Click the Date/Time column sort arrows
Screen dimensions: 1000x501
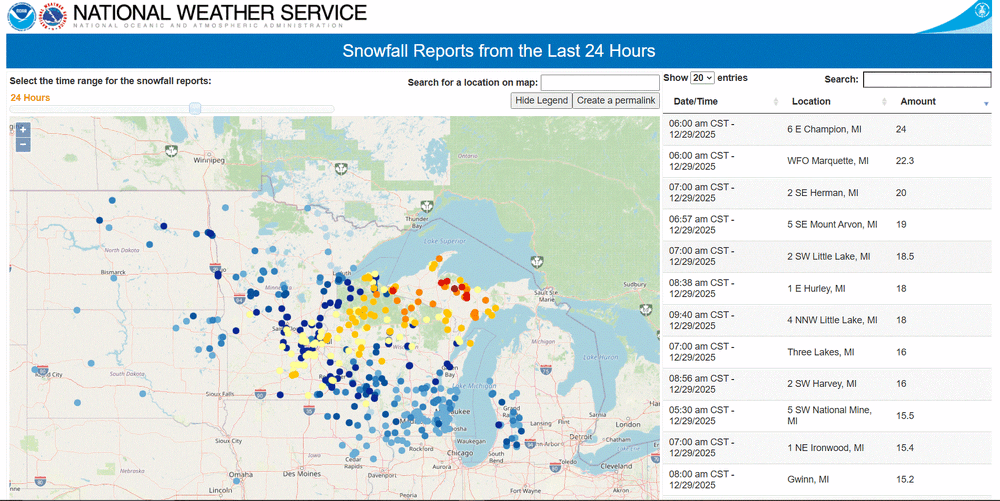pyautogui.click(x=776, y=102)
